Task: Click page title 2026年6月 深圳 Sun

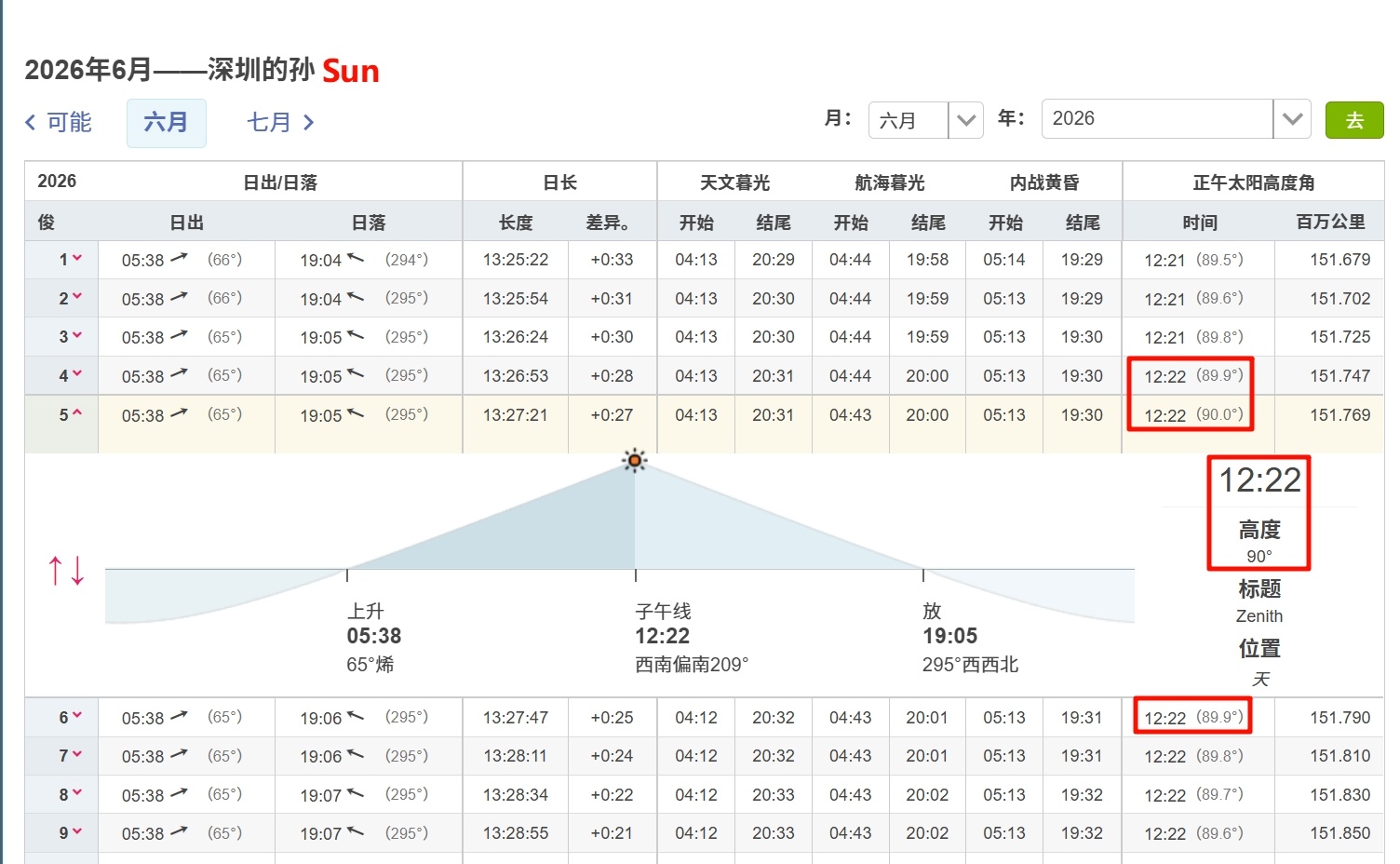Action: click(x=202, y=70)
